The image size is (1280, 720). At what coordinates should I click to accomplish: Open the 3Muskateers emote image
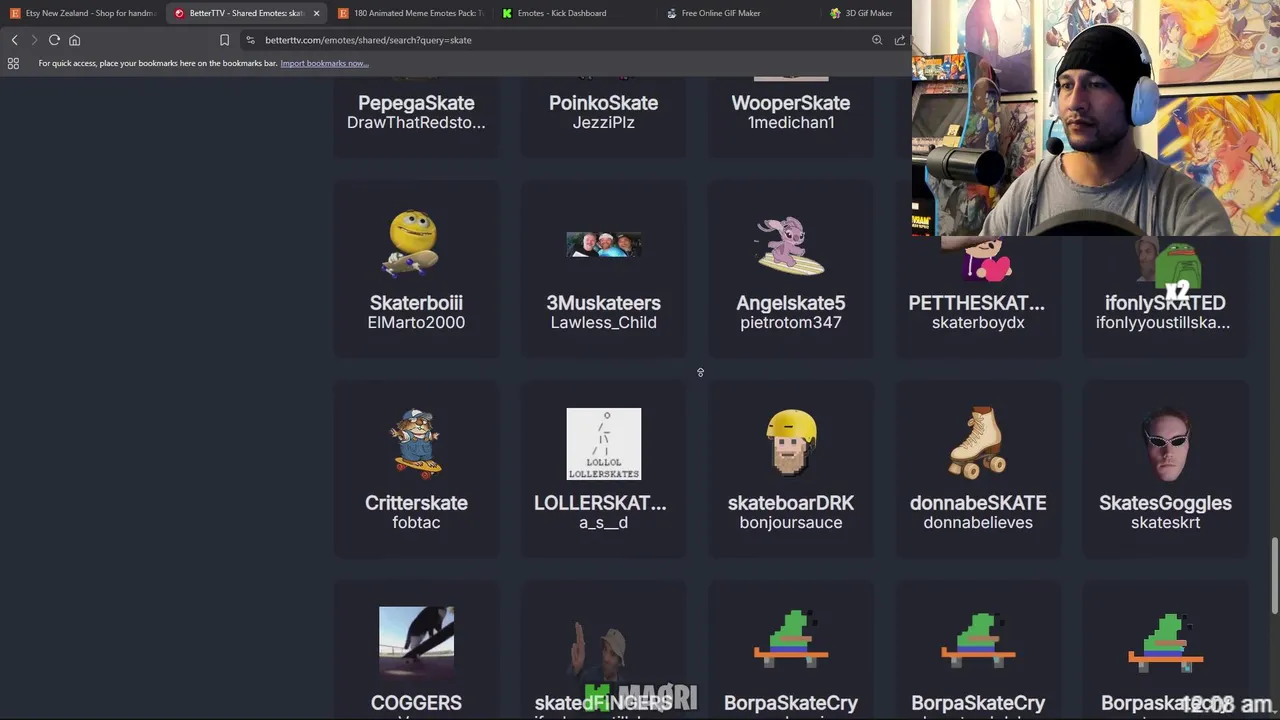point(604,244)
